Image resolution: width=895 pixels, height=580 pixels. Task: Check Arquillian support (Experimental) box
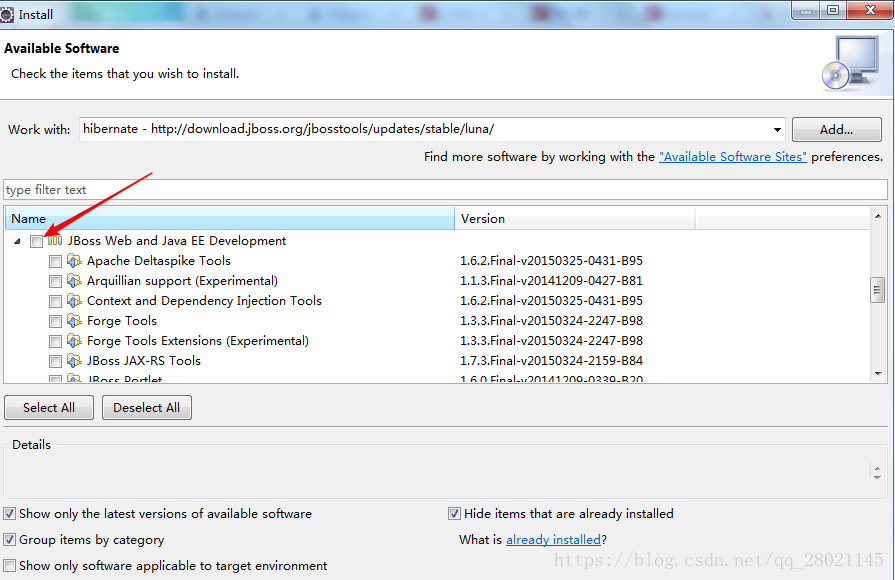[x=55, y=281]
